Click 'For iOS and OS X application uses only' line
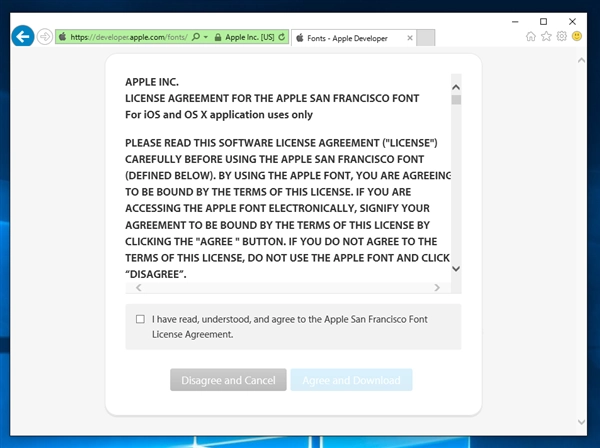600x448 pixels. click(x=219, y=115)
